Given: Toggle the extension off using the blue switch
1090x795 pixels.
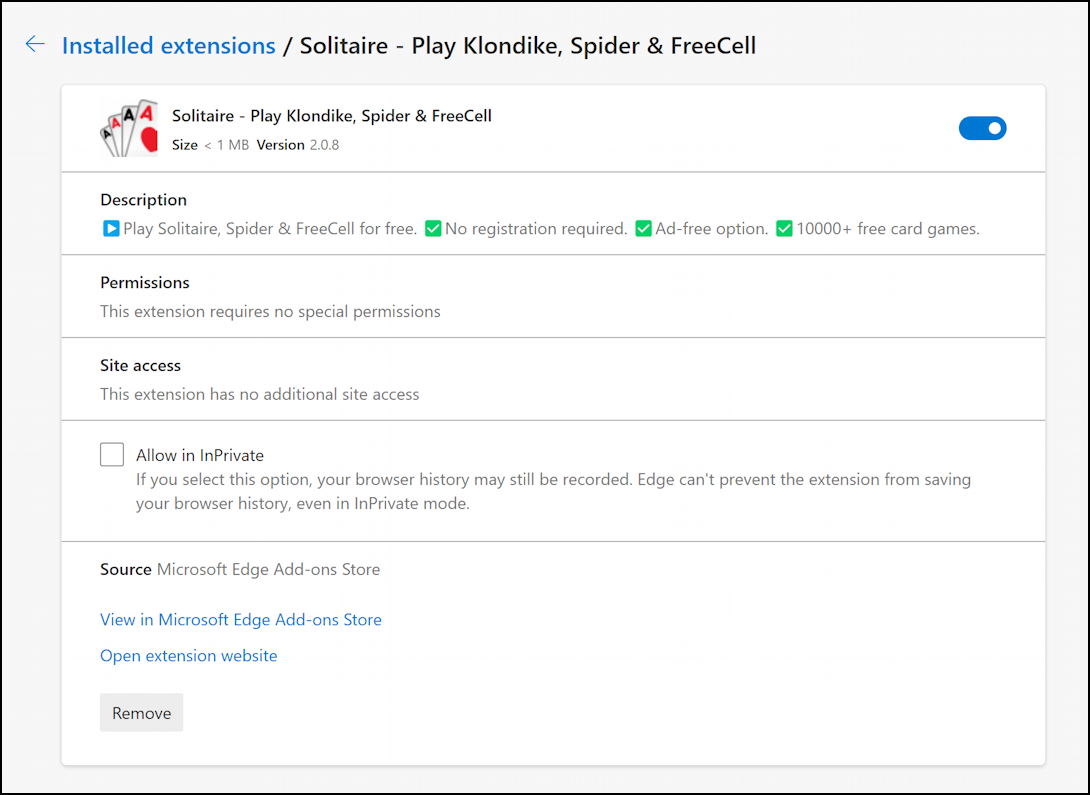Looking at the screenshot, I should point(982,128).
